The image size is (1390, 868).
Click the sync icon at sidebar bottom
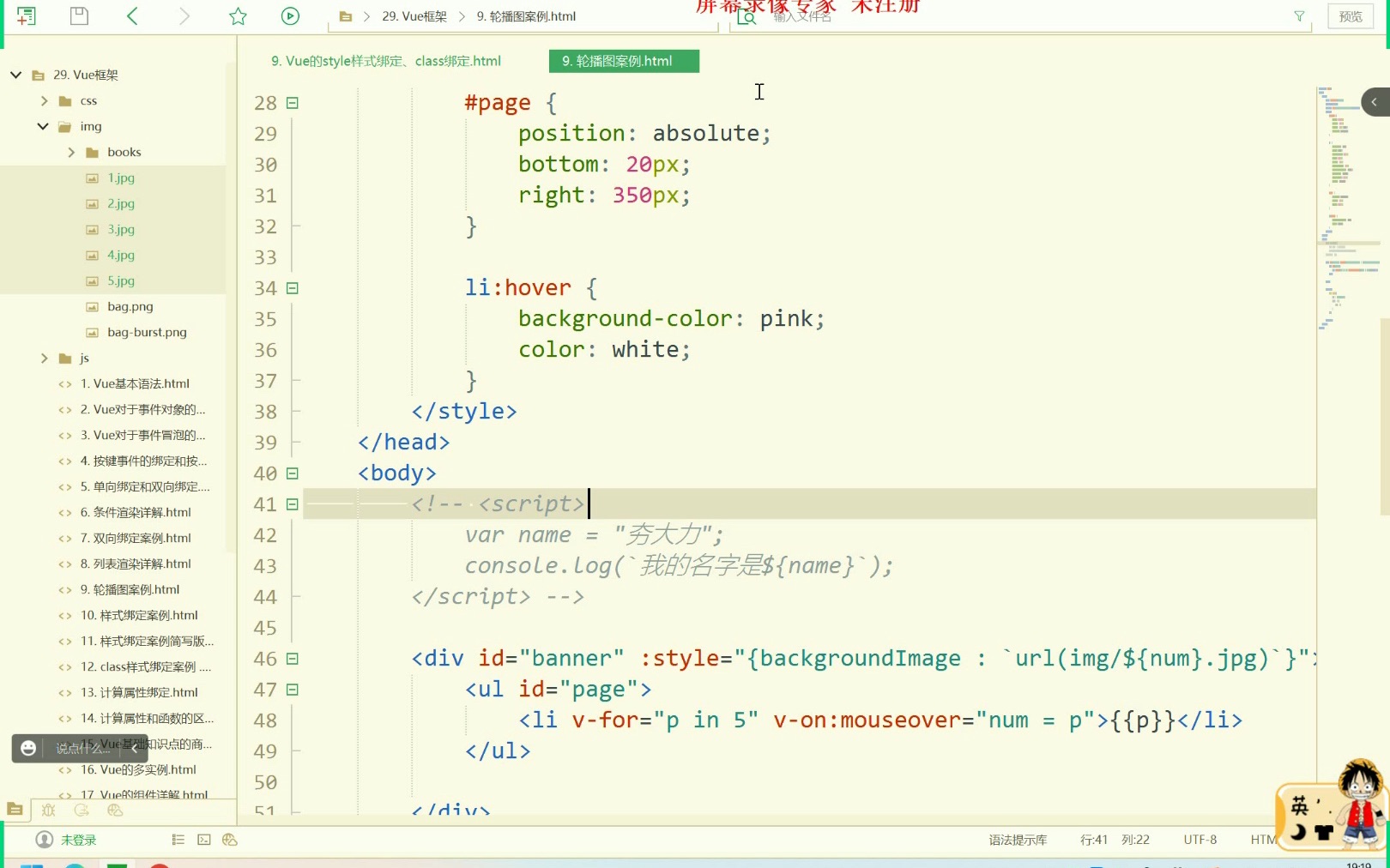click(x=82, y=810)
